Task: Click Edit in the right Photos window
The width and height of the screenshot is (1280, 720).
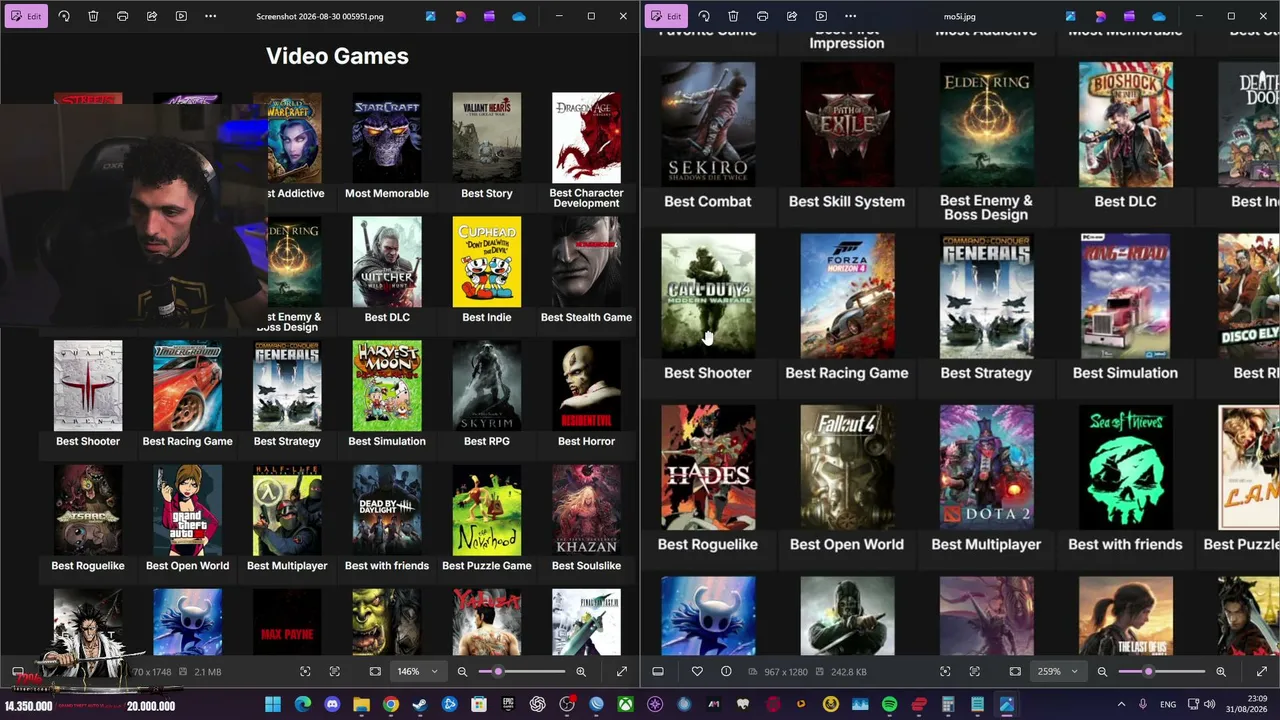Action: (665, 16)
